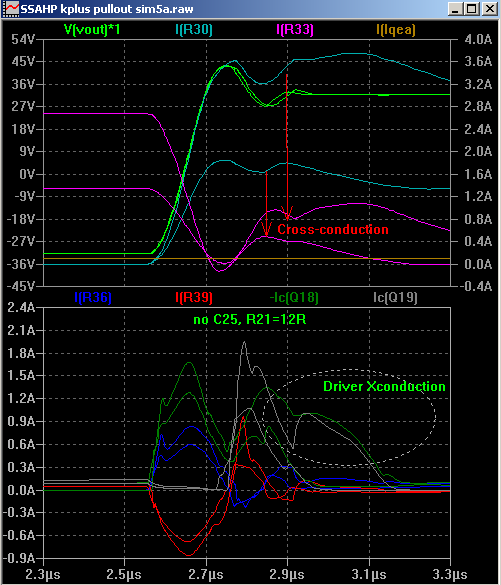This screenshot has width=501, height=585.
Task: Click the V(vout)*1 trace label
Action: coord(92,29)
